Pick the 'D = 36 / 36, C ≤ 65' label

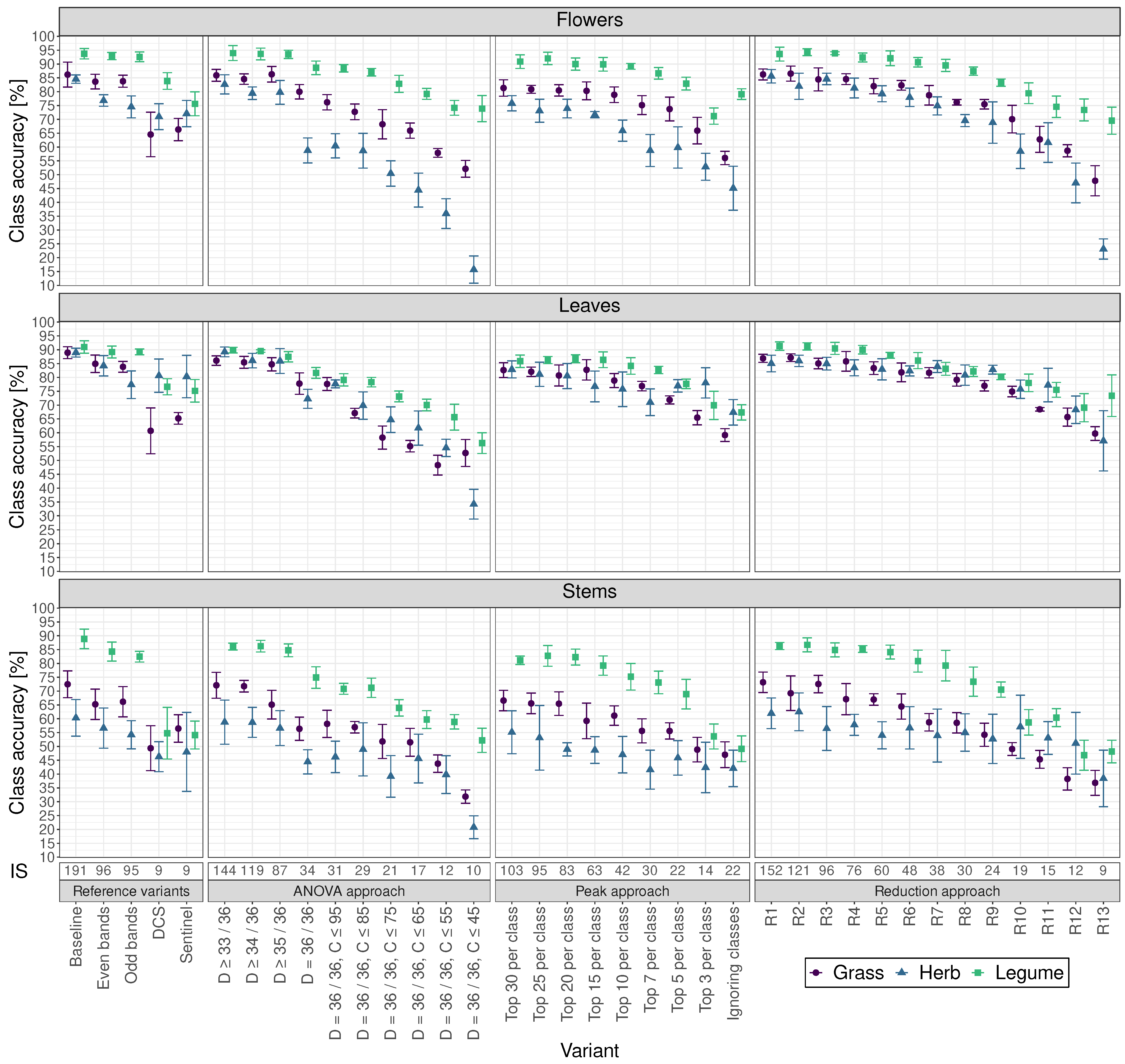418,973
